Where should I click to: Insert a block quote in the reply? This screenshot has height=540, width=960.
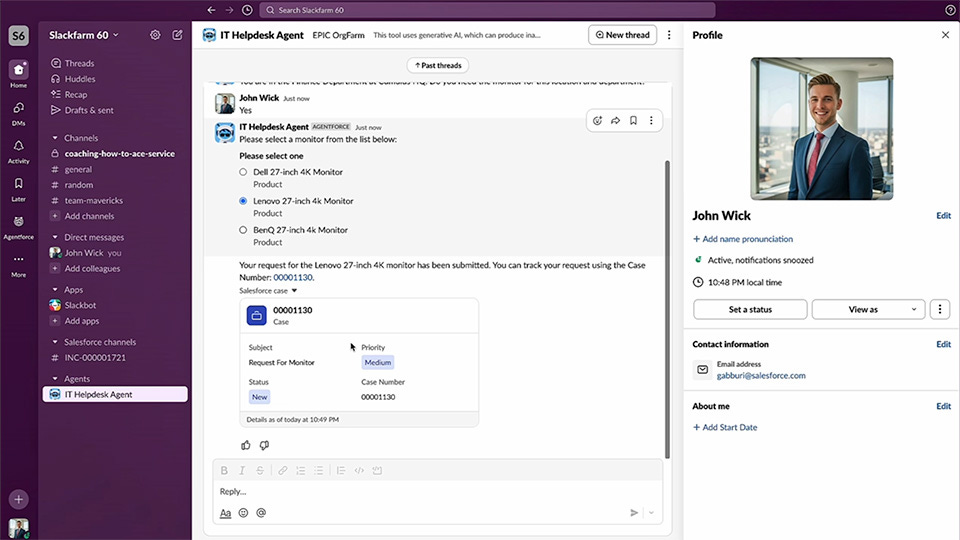coord(341,470)
